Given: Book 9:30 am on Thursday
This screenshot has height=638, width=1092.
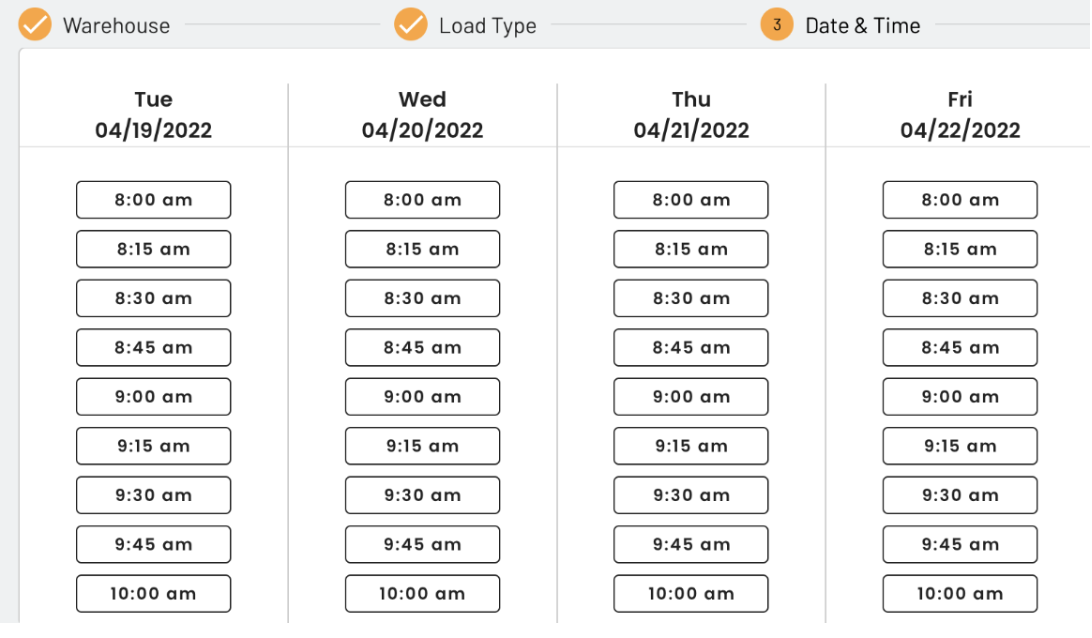Looking at the screenshot, I should 691,495.
